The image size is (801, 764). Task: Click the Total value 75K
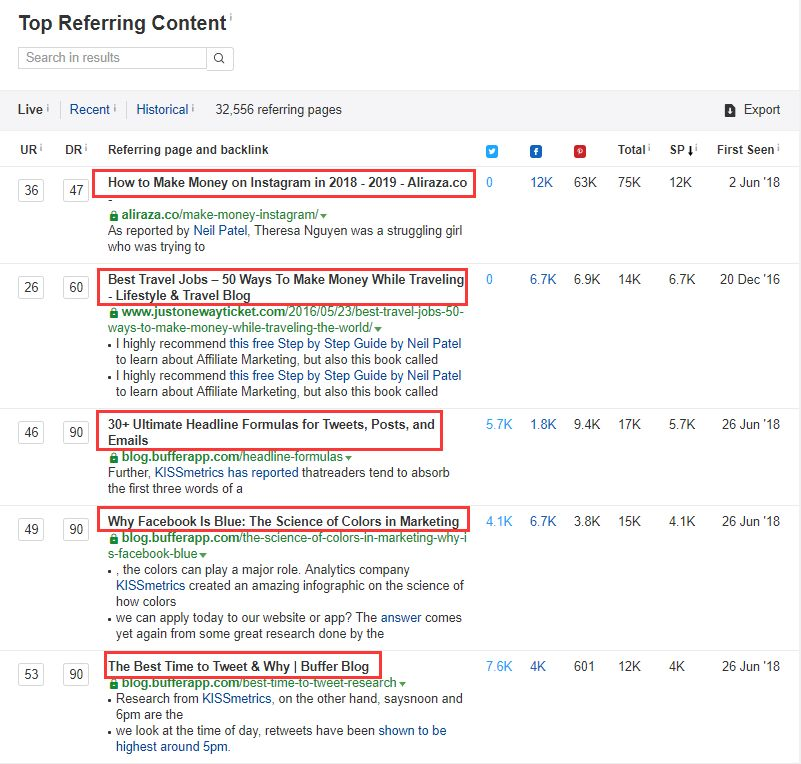tap(629, 183)
